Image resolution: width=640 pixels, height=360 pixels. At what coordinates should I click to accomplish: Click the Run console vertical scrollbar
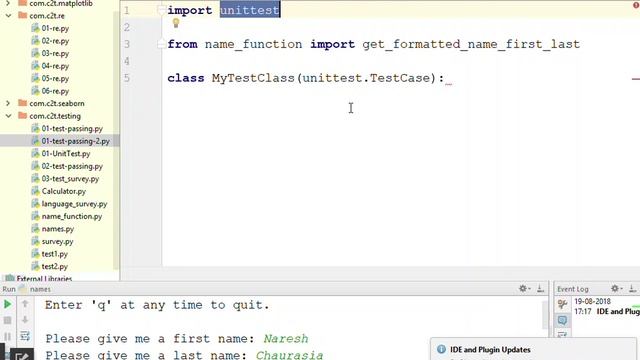pyautogui.click(x=544, y=315)
